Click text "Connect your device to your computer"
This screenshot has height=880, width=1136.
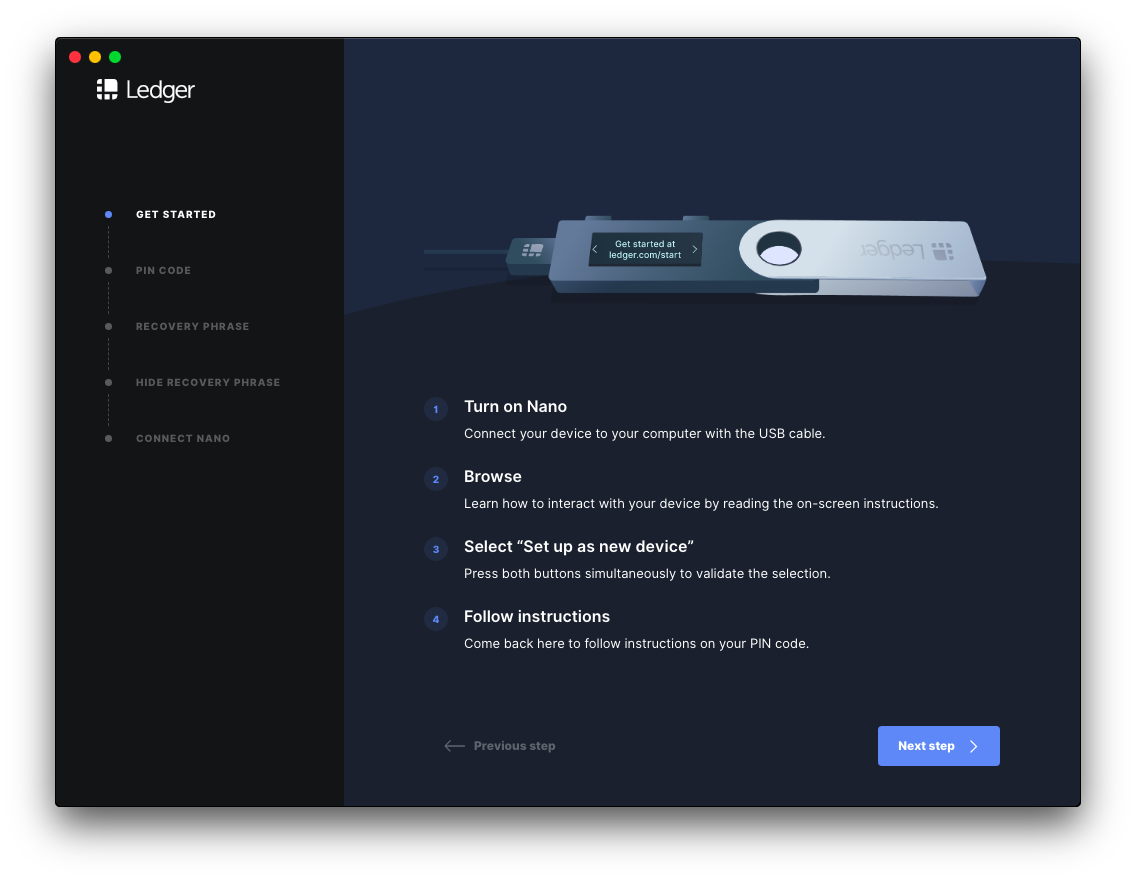(x=582, y=433)
